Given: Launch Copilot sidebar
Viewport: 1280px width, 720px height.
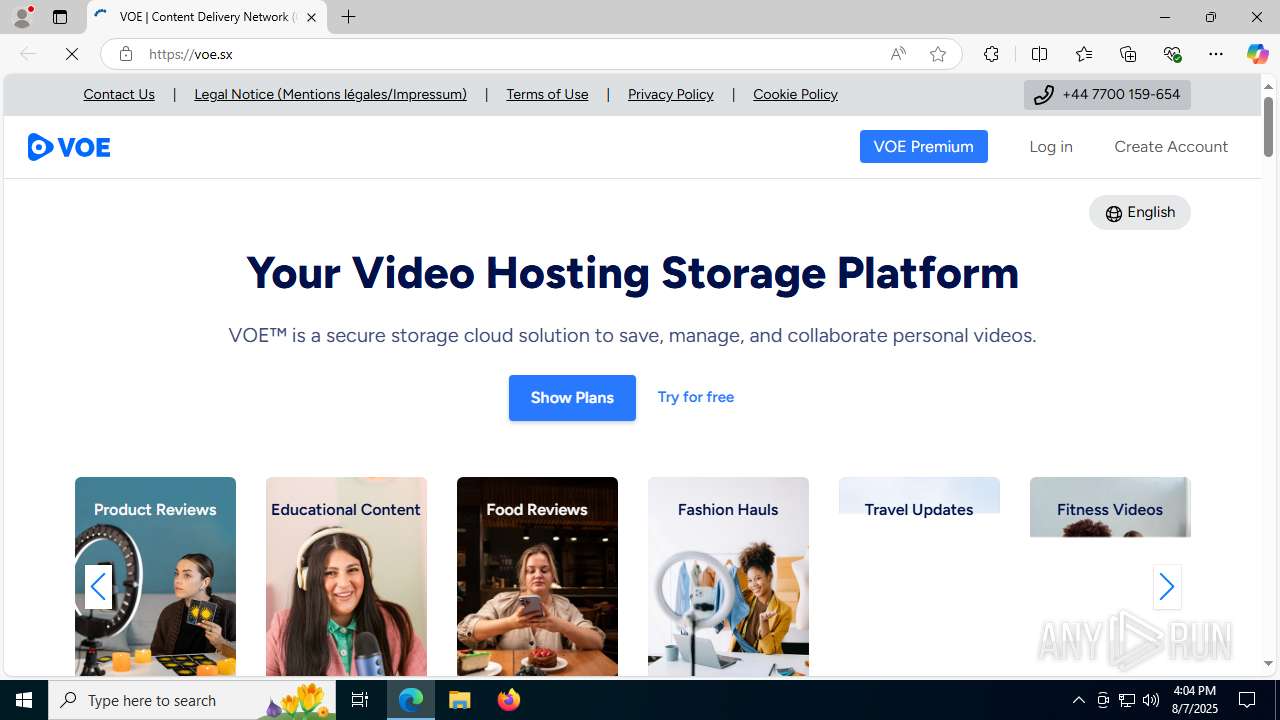Looking at the screenshot, I should [1257, 54].
